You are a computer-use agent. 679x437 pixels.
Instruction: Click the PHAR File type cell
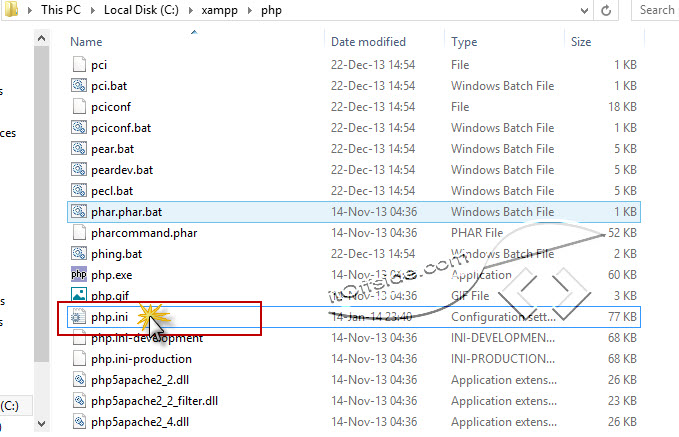(477, 233)
